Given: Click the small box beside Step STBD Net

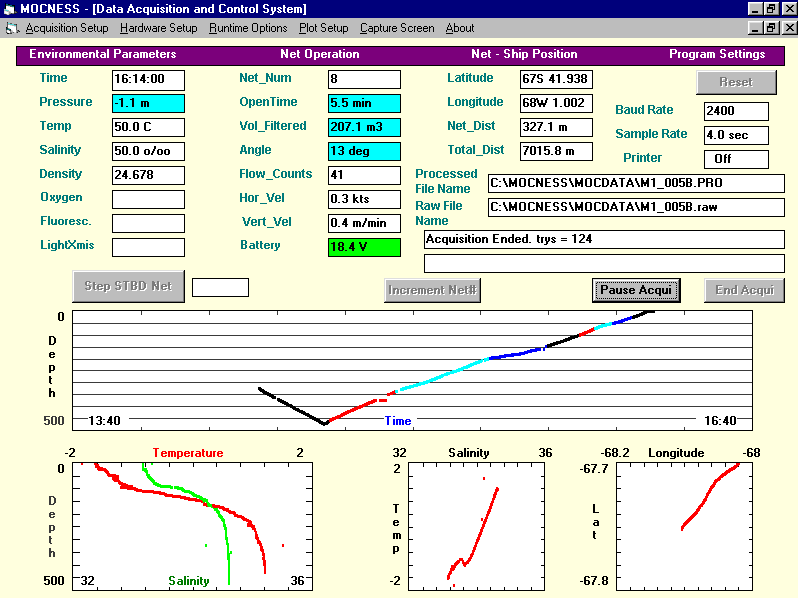Looking at the screenshot, I should (x=220, y=288).
